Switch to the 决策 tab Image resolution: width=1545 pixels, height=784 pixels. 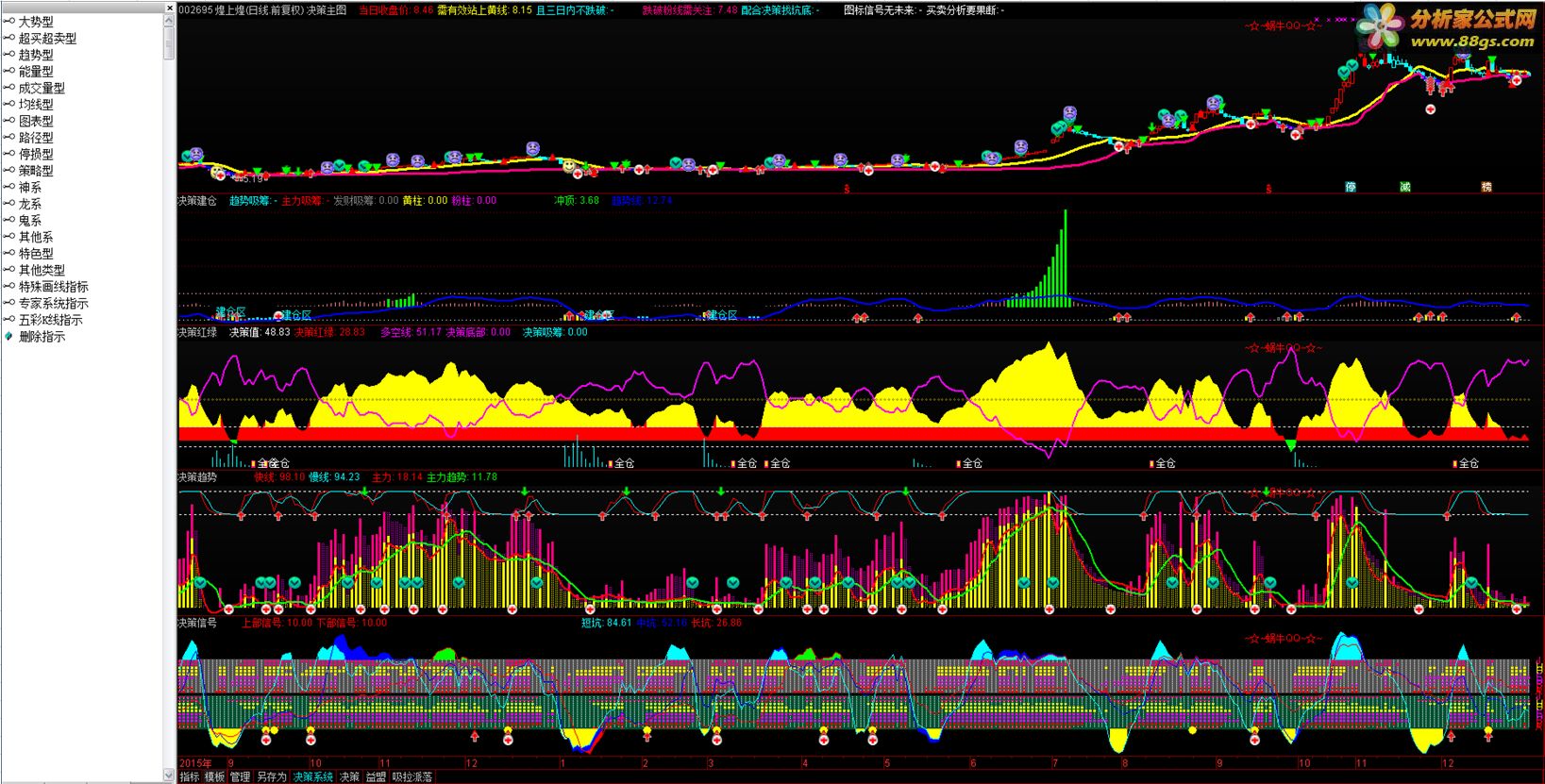point(350,776)
